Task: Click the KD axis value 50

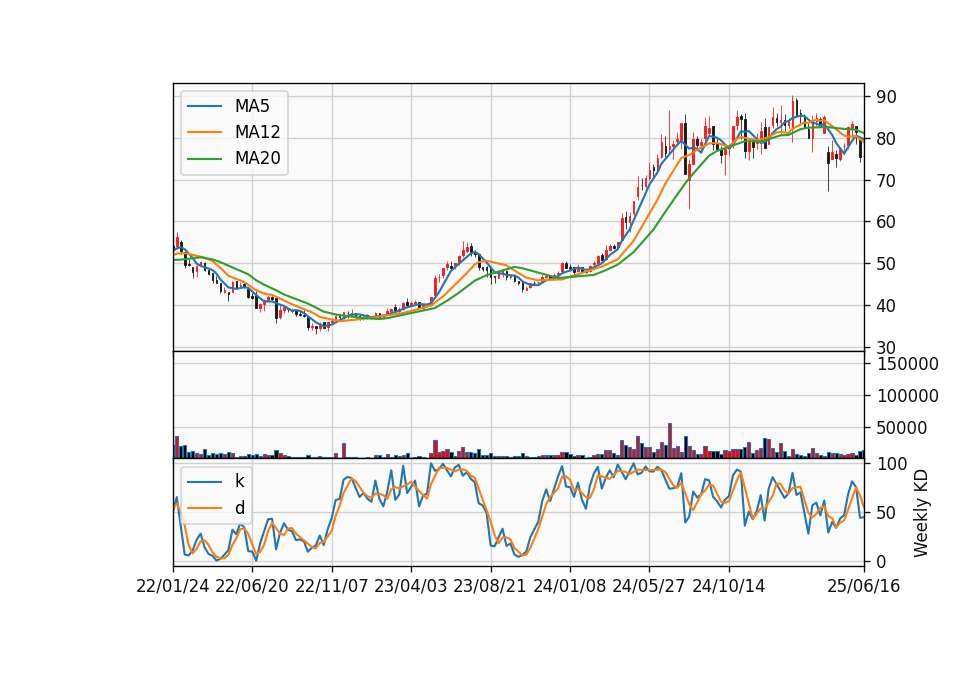Action: pos(886,513)
